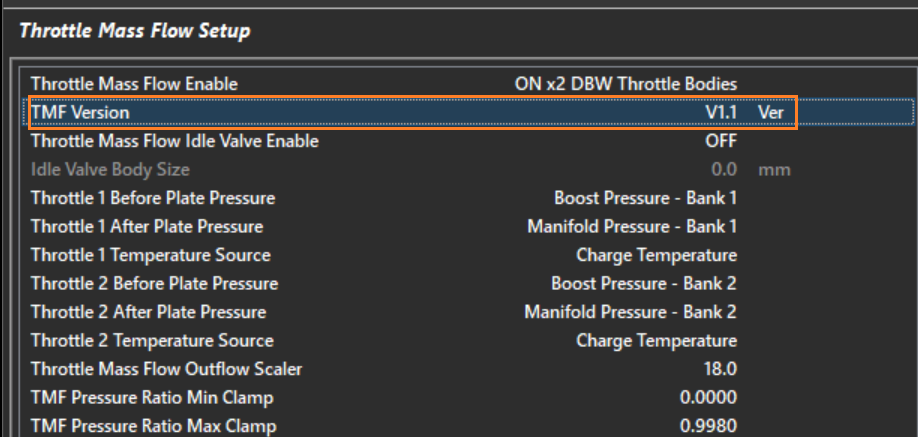Open the 'Boost Pressure - Bank 2' value
918x437 pixels.
(x=644, y=284)
